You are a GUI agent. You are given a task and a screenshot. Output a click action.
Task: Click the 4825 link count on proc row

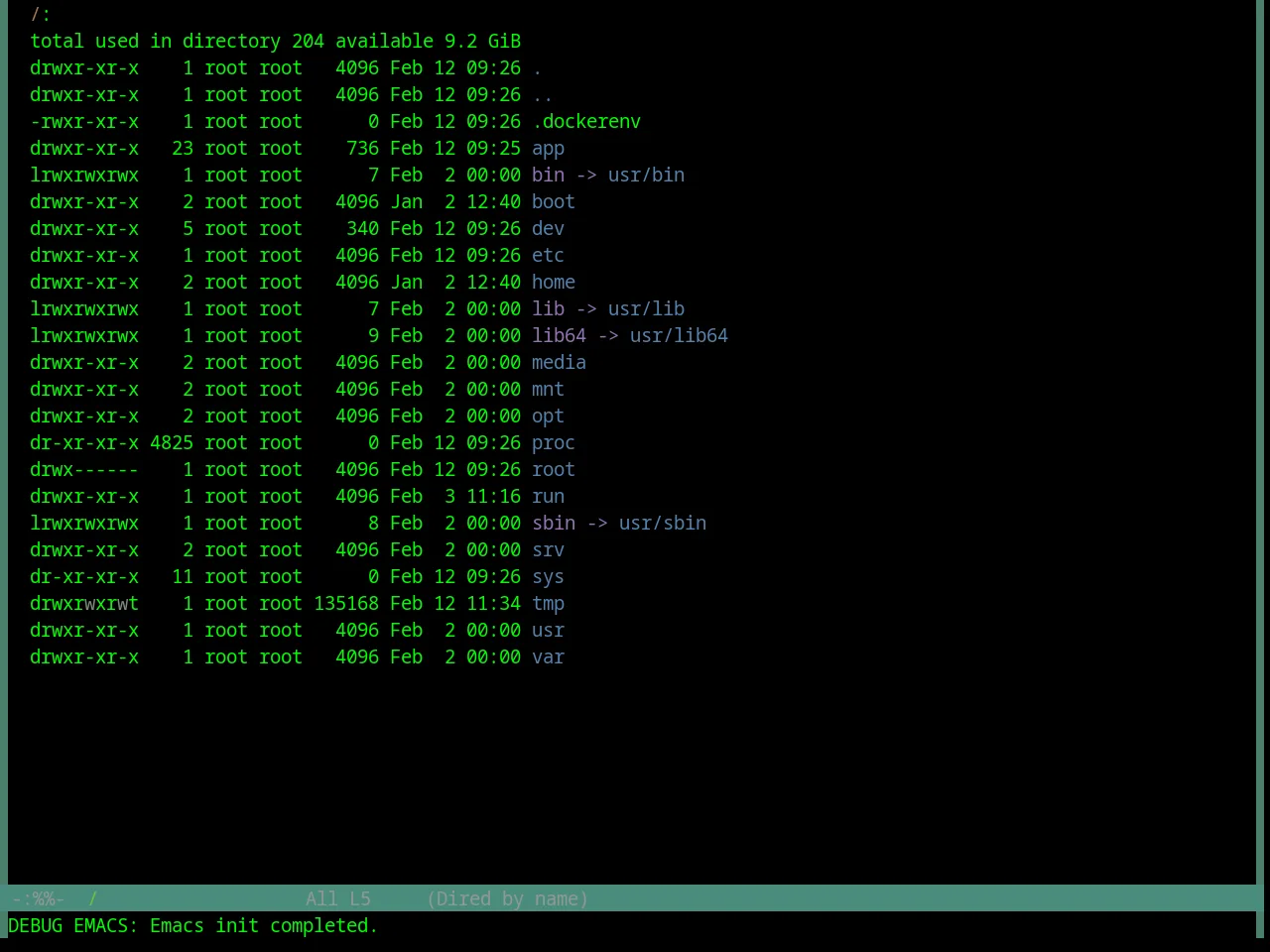172,443
